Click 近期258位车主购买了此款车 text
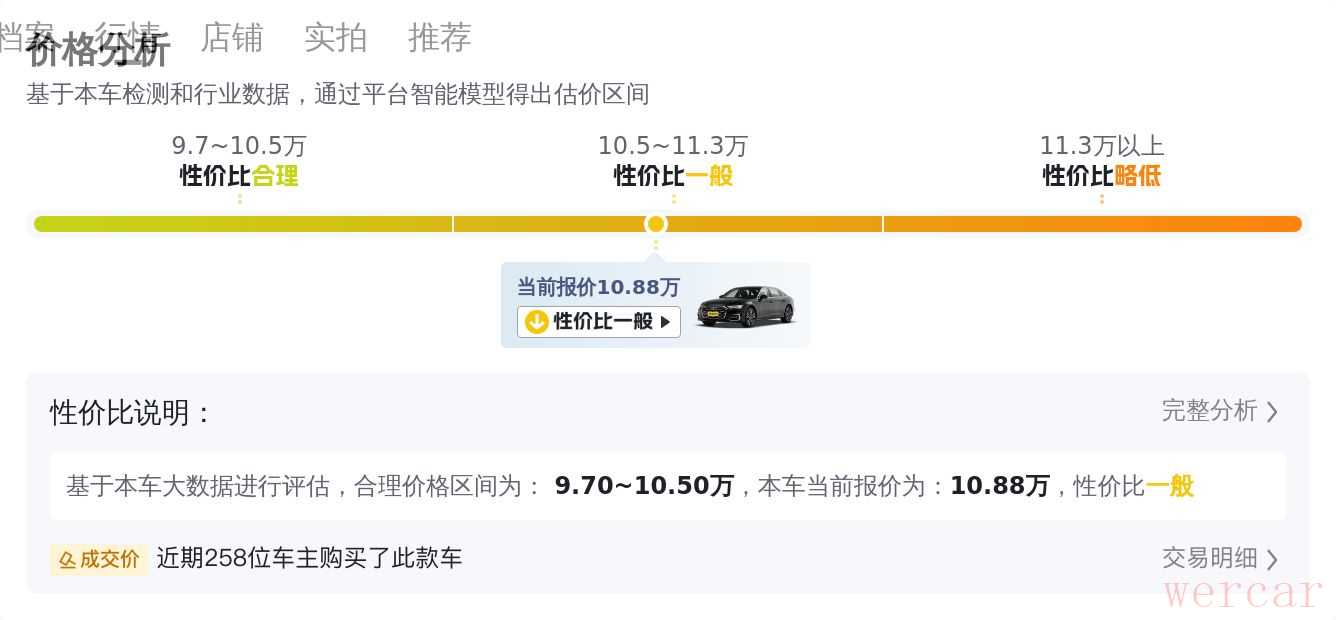This screenshot has width=1336, height=620. tap(309, 558)
